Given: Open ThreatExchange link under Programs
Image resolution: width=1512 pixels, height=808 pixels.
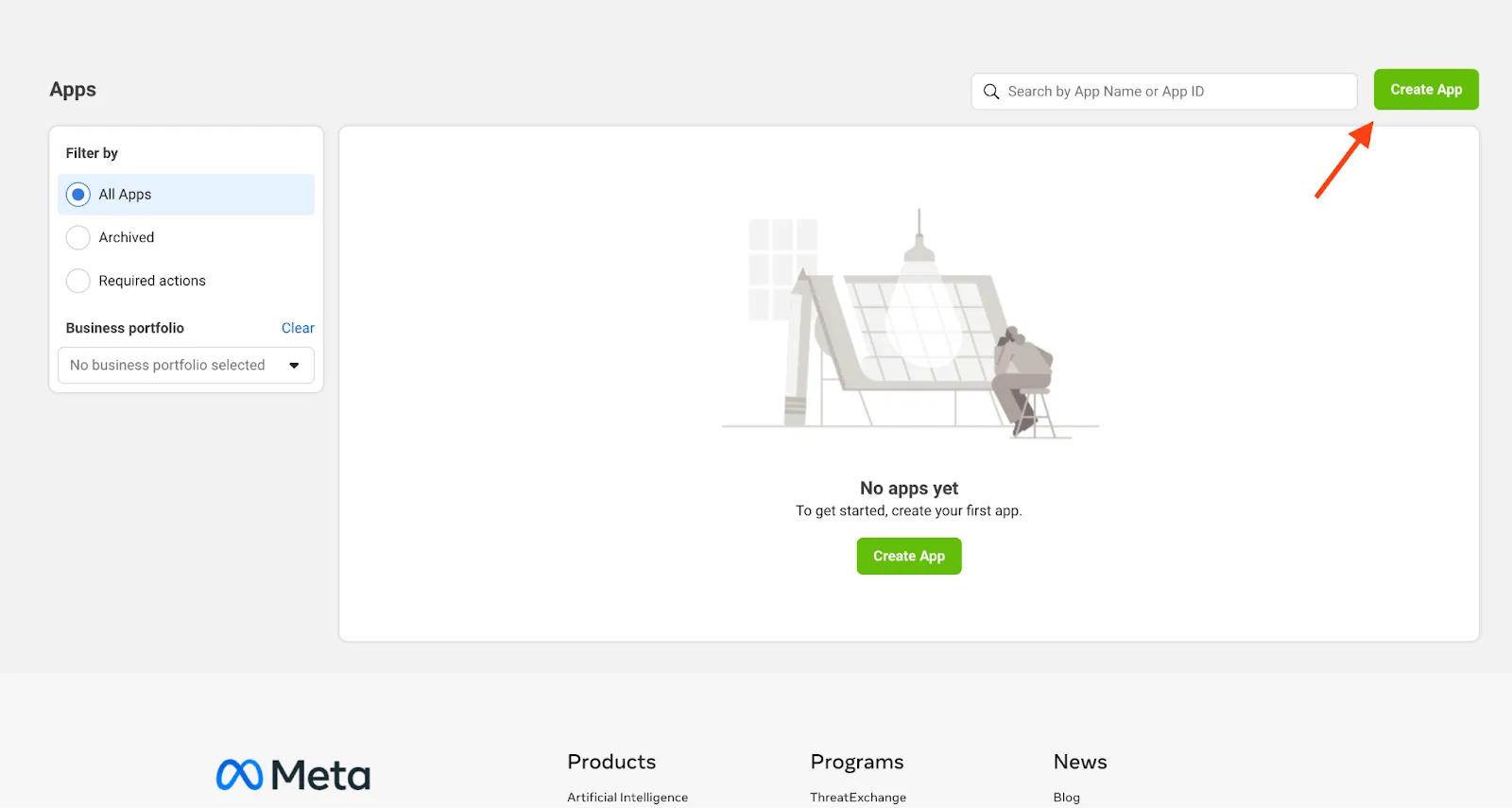Looking at the screenshot, I should pyautogui.click(x=858, y=798).
